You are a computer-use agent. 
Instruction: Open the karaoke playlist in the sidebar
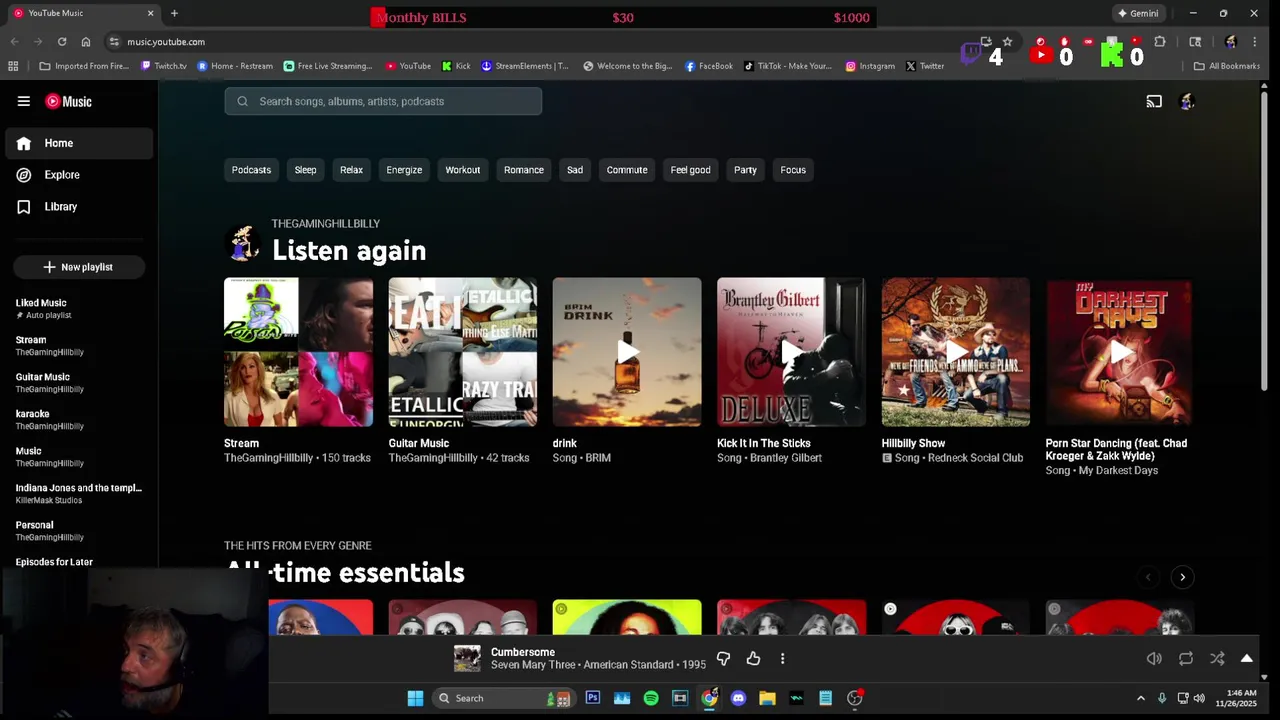coord(78,419)
